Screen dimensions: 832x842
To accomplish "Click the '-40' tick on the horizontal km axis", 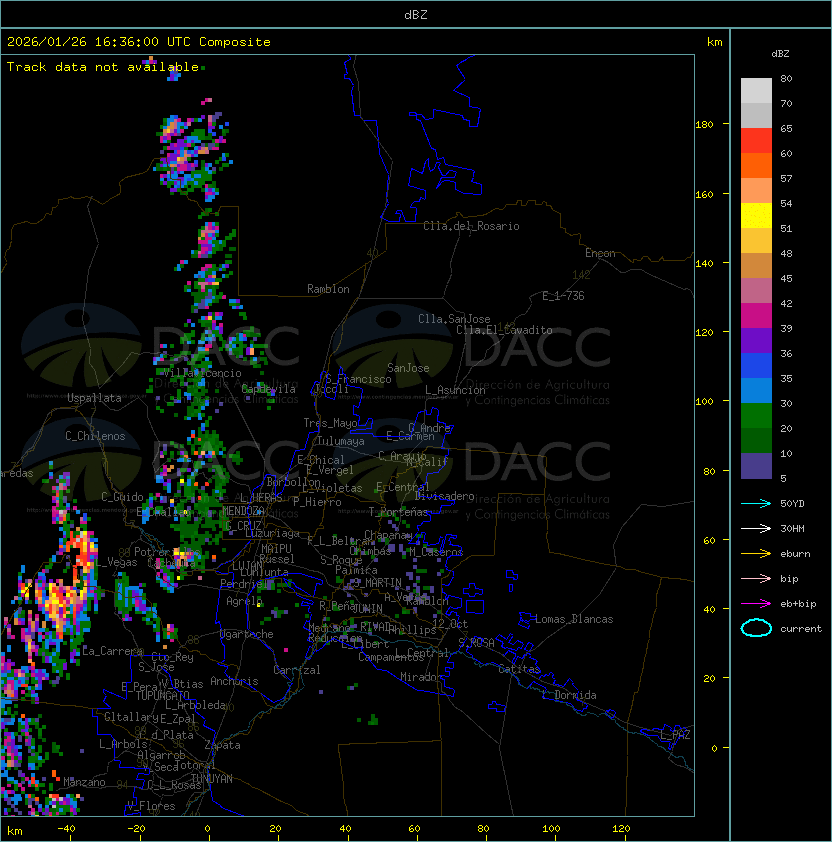I will (66, 829).
